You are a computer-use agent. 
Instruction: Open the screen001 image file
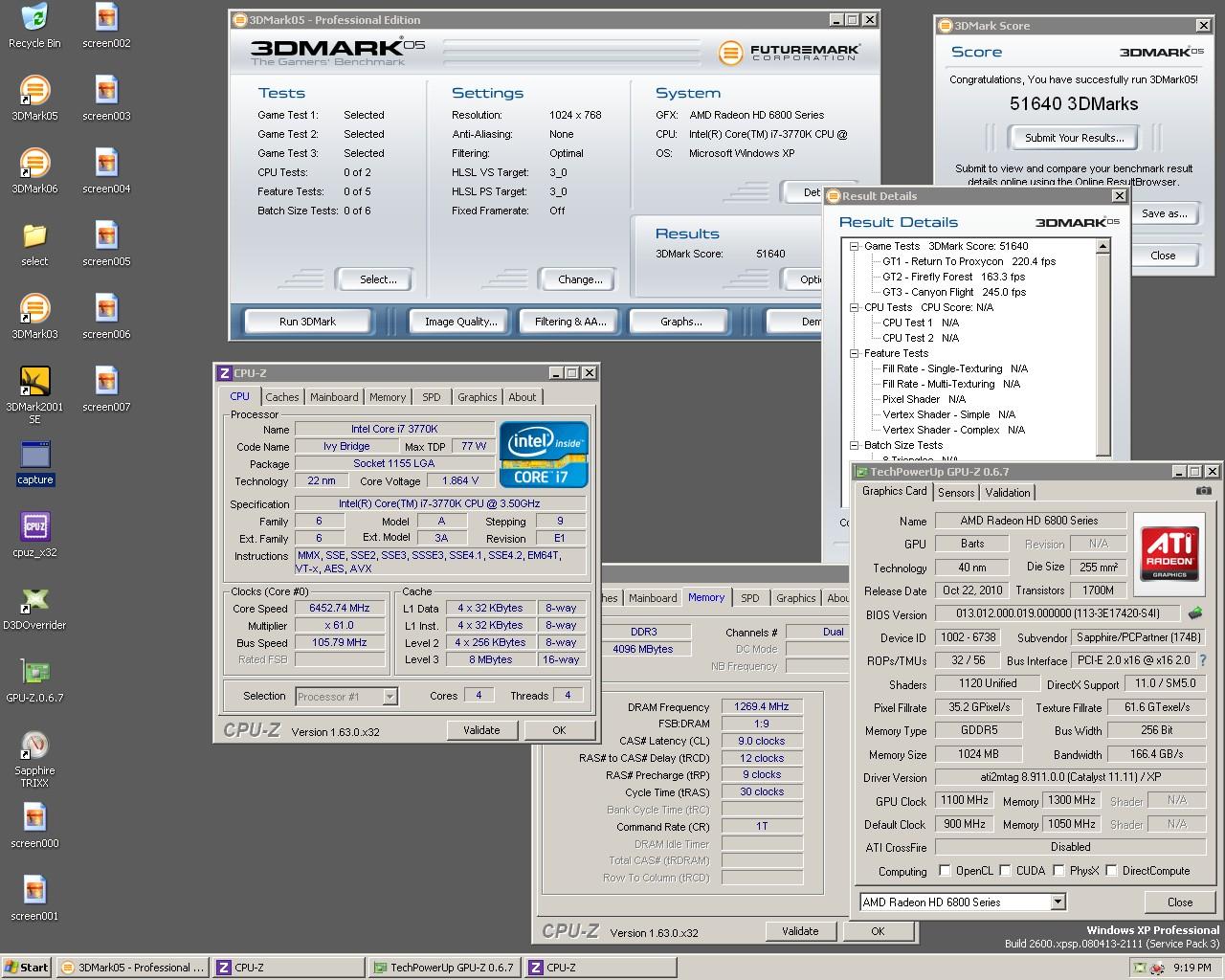click(34, 899)
